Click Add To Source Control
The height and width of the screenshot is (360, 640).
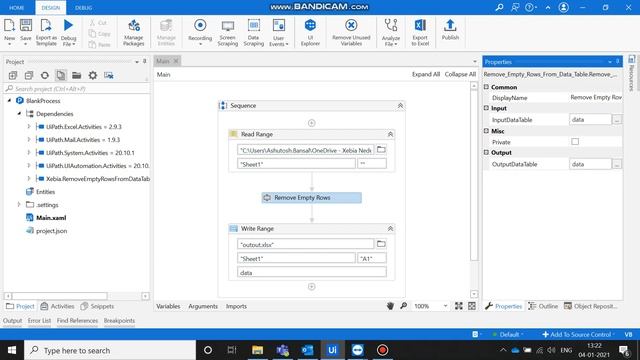tap(578, 334)
